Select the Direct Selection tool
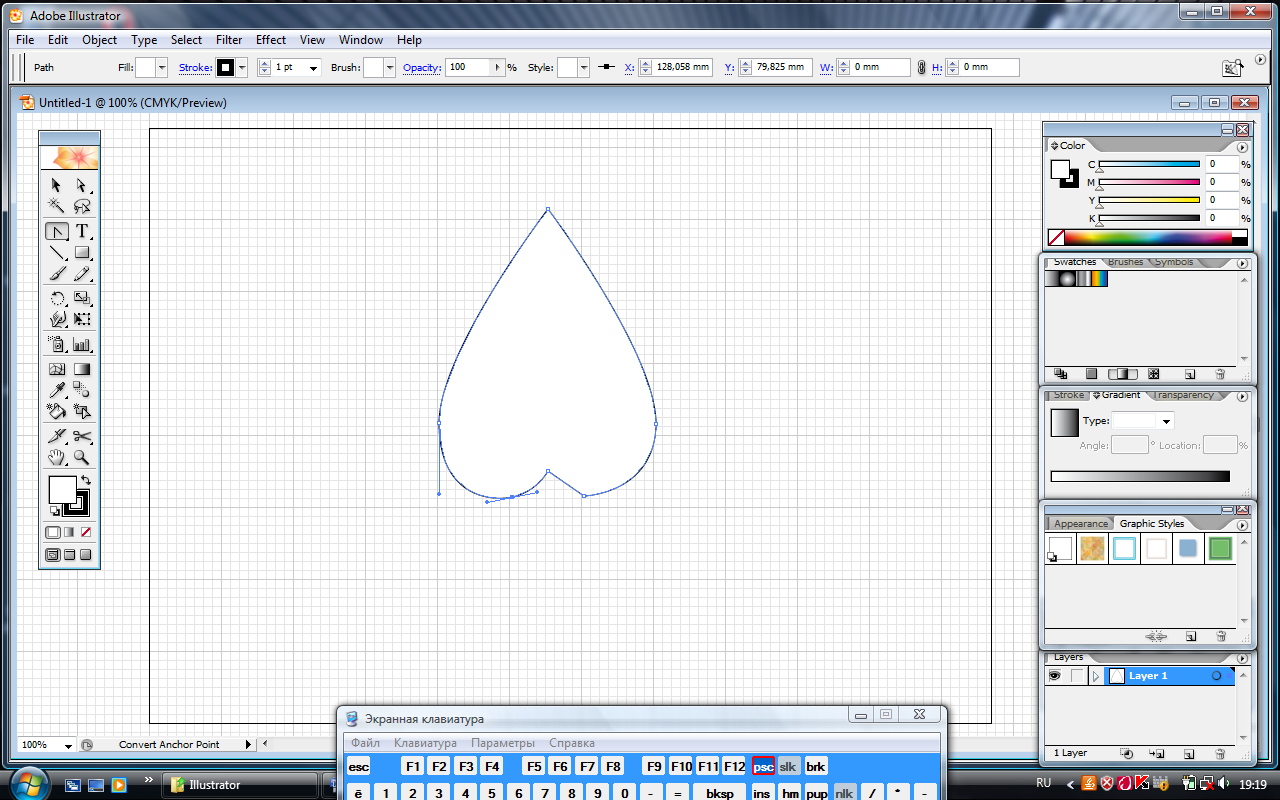The width and height of the screenshot is (1280, 800). point(82,185)
